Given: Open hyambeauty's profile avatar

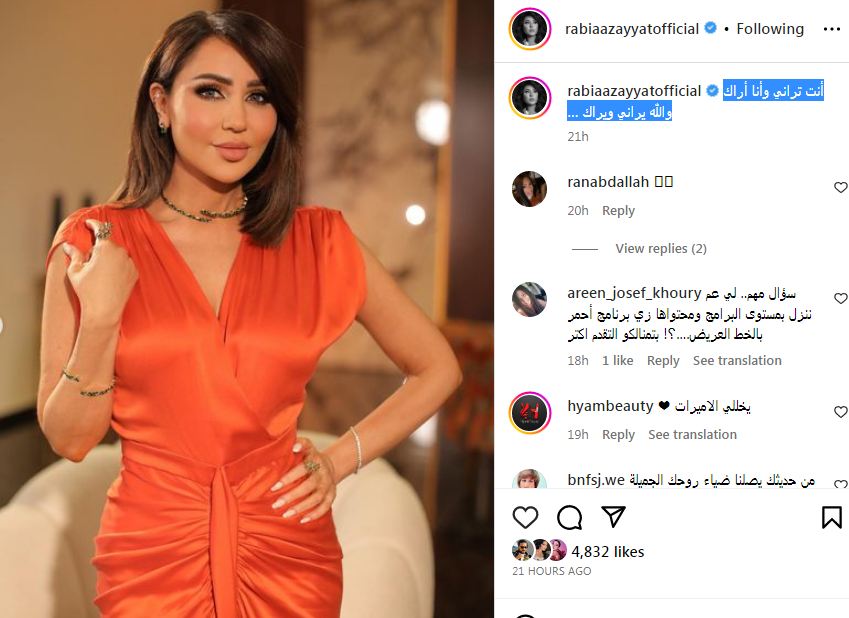Looking at the screenshot, I should [x=530, y=413].
